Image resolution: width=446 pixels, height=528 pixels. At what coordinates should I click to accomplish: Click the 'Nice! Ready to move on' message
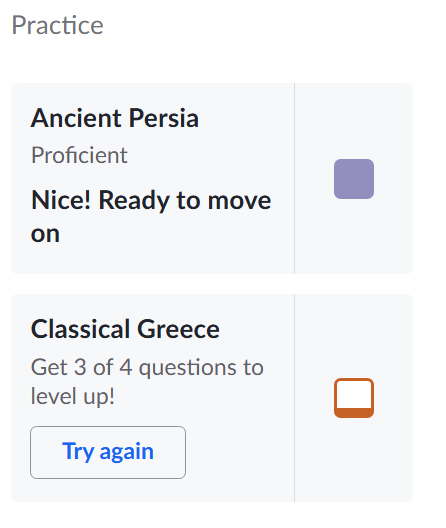point(151,216)
